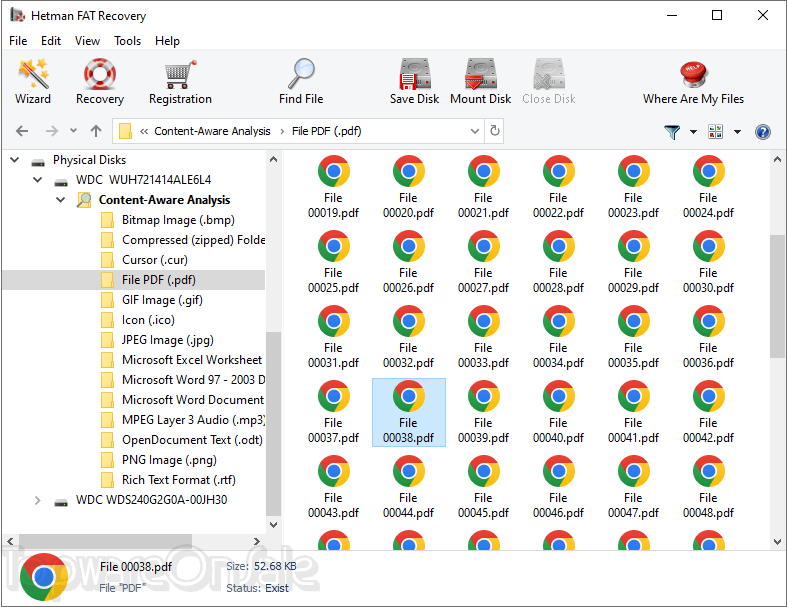This screenshot has width=787, height=607.
Task: Select file 00043.pdf
Action: (333, 487)
